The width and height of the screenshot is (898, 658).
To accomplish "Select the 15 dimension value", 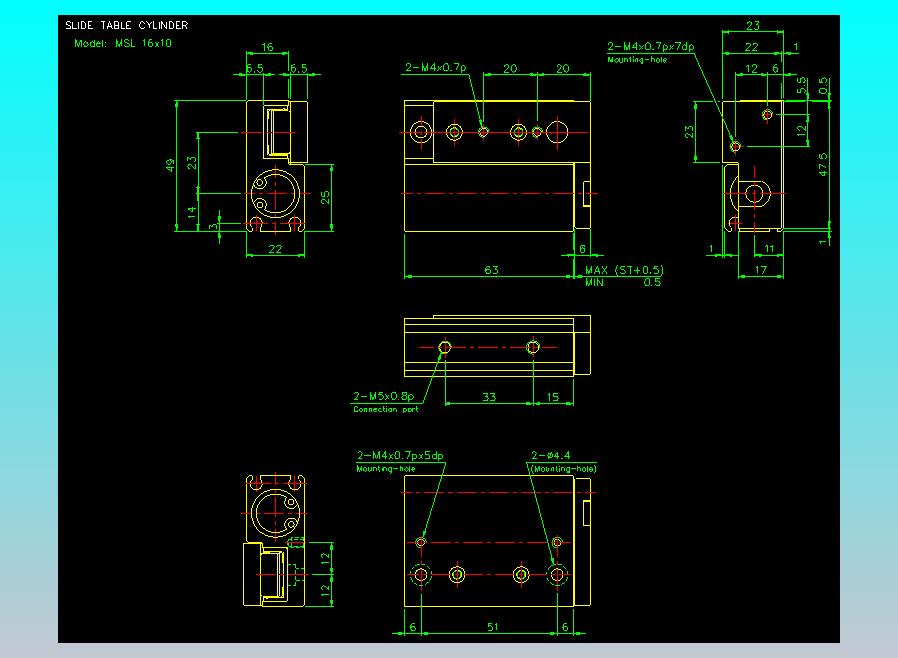I will (553, 396).
